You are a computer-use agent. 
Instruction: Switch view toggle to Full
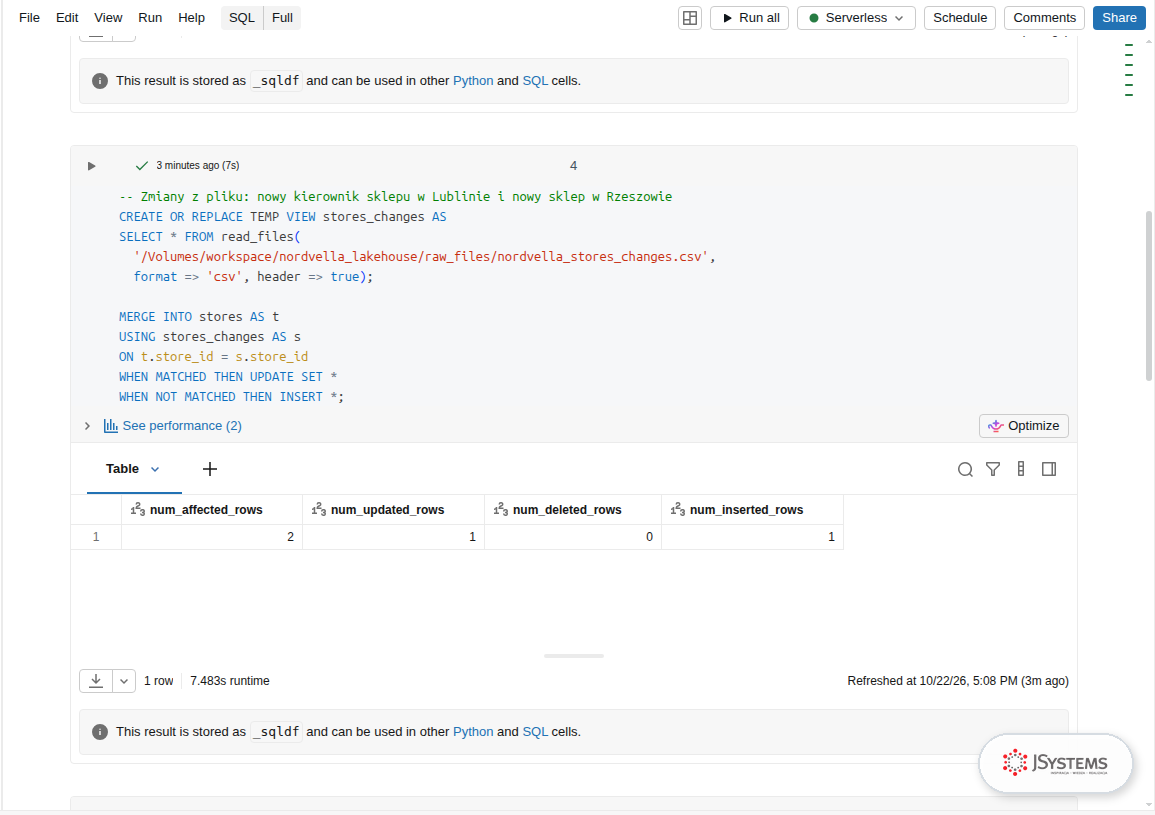(282, 18)
